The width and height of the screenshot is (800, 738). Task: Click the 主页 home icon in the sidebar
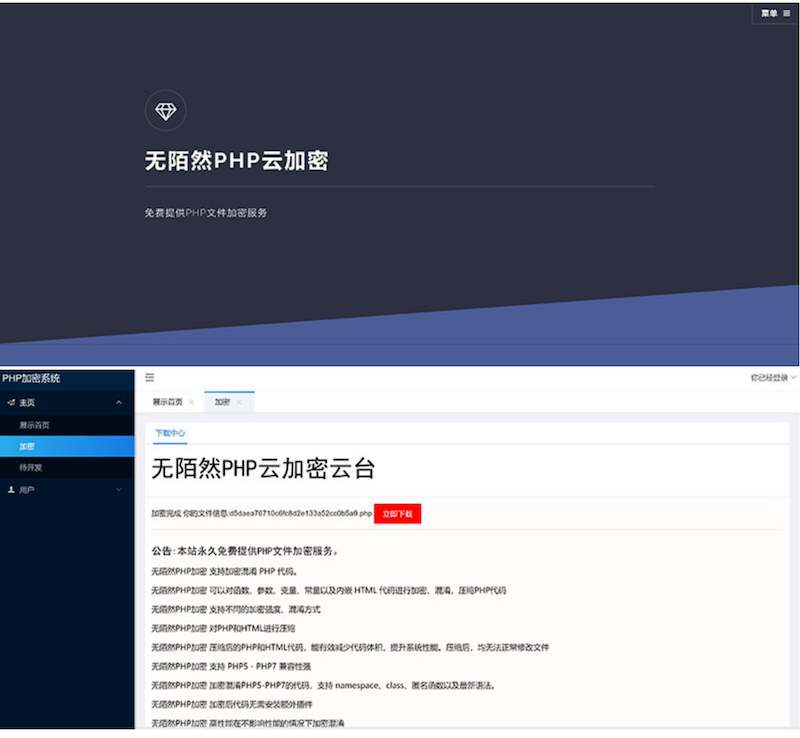(12, 402)
